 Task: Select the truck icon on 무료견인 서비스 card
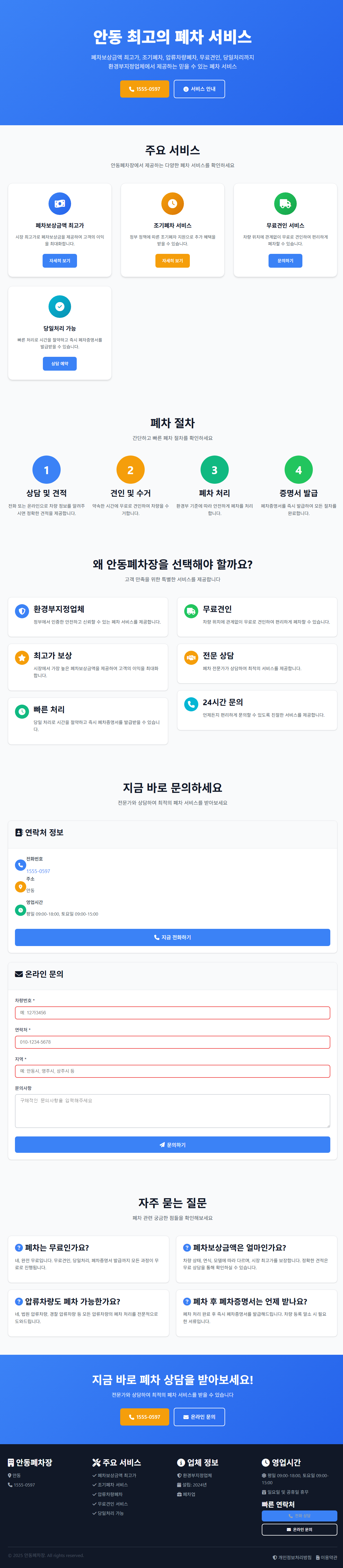coord(285,203)
